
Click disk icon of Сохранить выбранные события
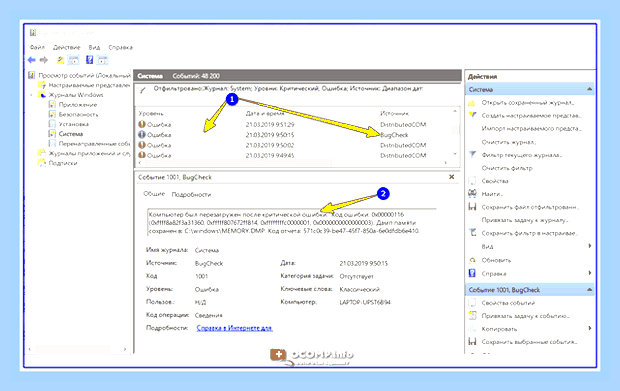click(472, 342)
